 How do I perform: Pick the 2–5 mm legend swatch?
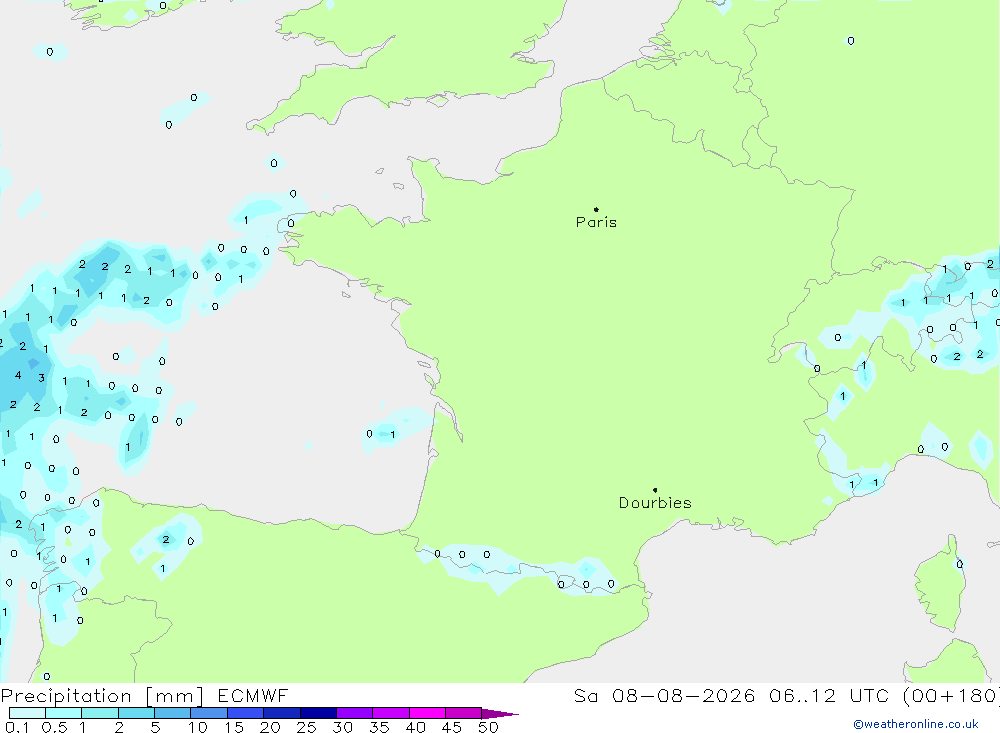point(136,713)
